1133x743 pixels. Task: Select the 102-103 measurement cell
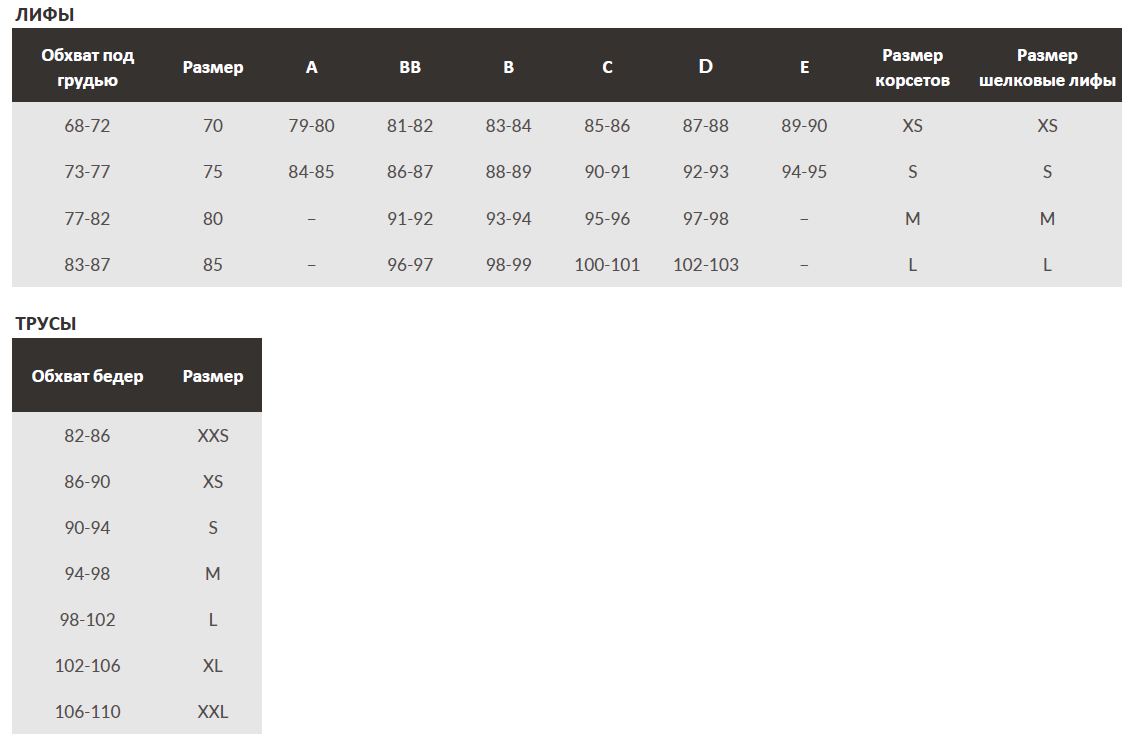click(706, 265)
